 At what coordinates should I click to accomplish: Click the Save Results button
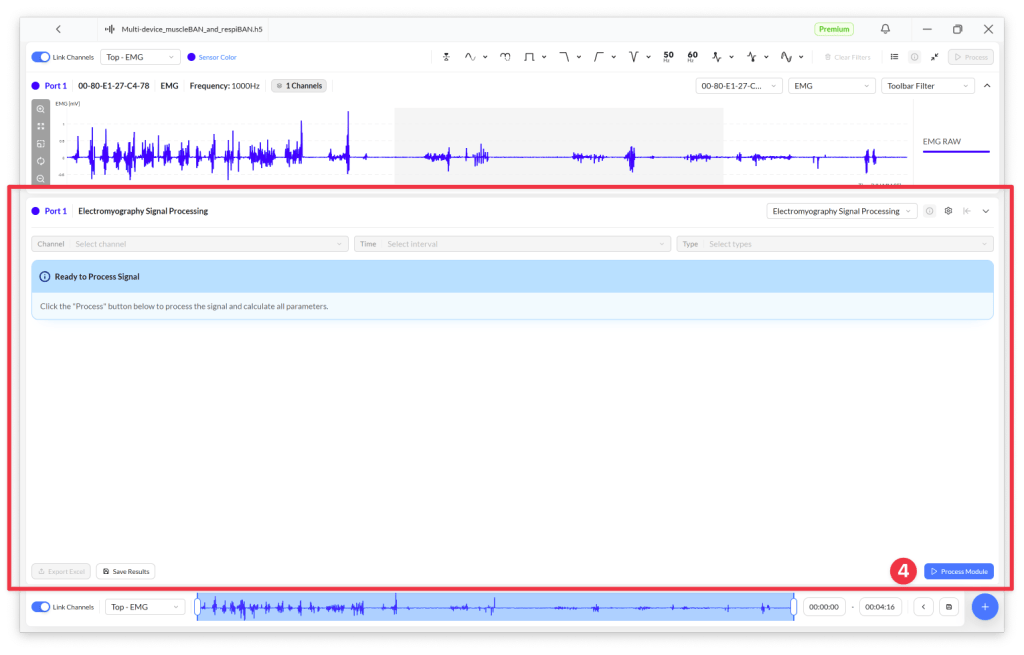coord(126,571)
